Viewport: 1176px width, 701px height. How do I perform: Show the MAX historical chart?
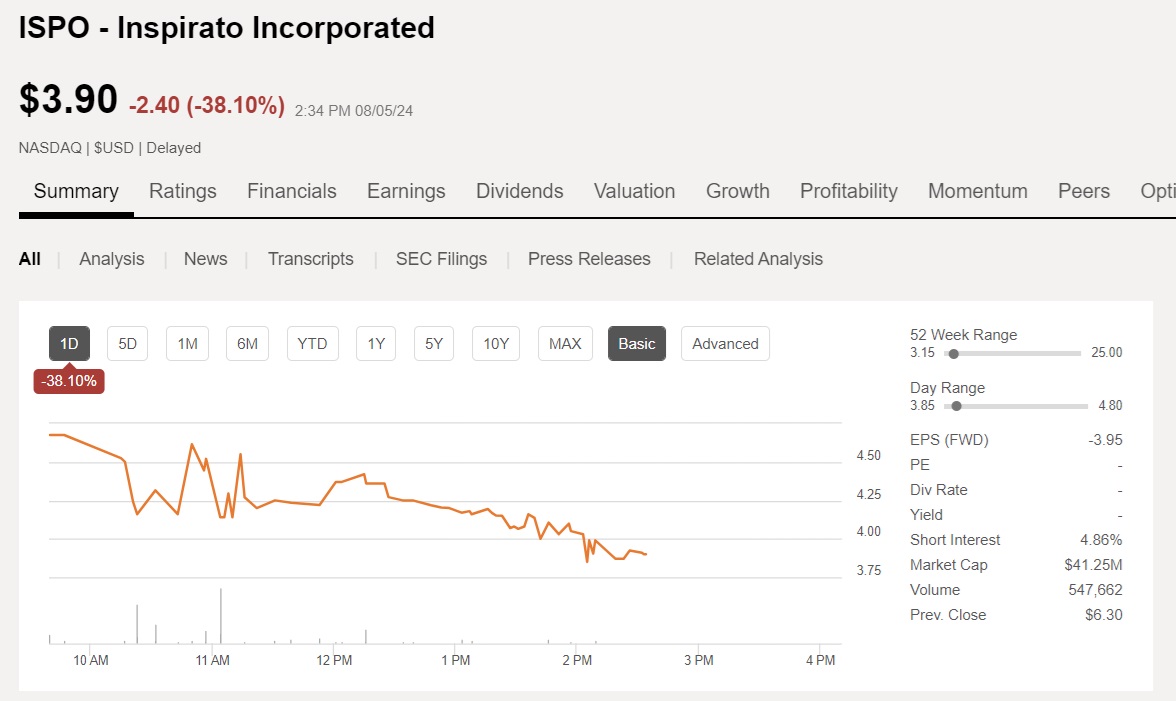tap(564, 343)
